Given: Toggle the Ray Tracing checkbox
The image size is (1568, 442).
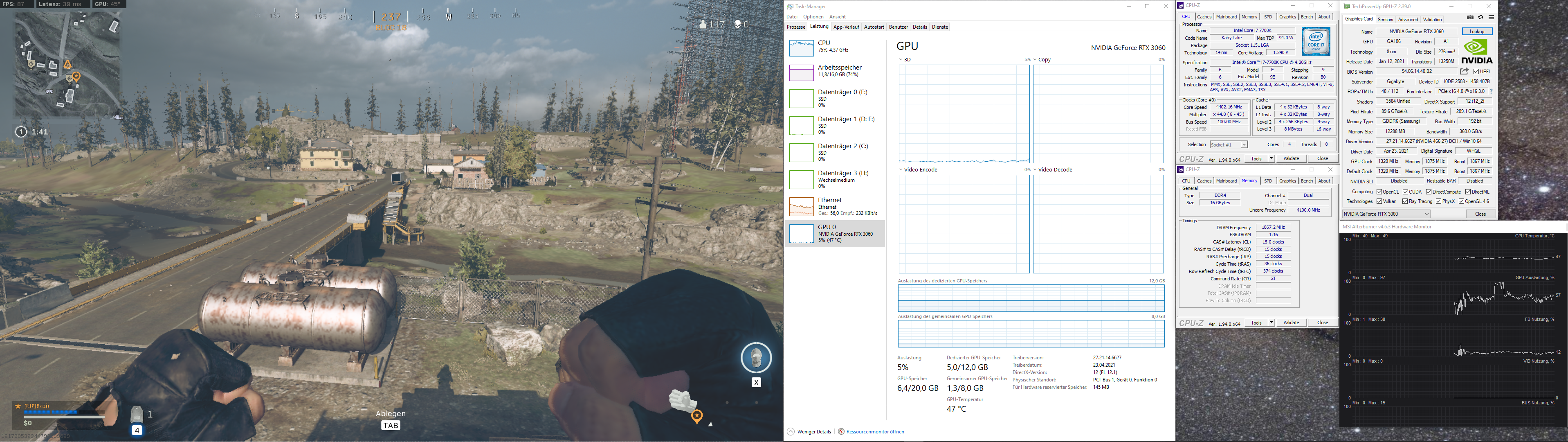Looking at the screenshot, I should (1405, 201).
